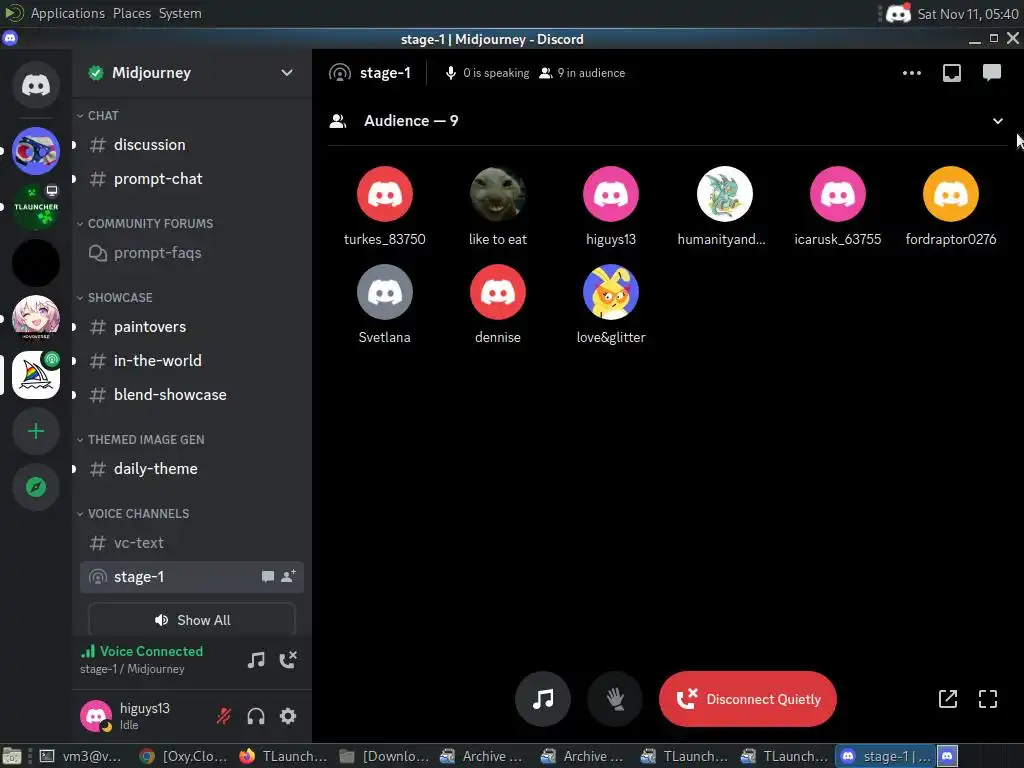This screenshot has width=1024, height=768.
Task: Select the black circular server icon
Action: coord(36,263)
